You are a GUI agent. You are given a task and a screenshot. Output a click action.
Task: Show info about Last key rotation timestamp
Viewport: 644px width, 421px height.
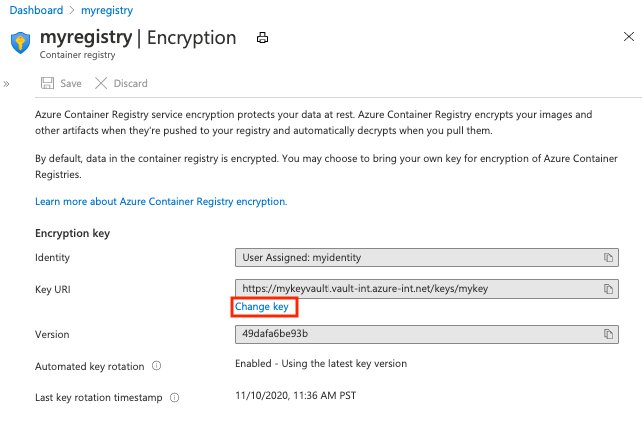point(175,398)
